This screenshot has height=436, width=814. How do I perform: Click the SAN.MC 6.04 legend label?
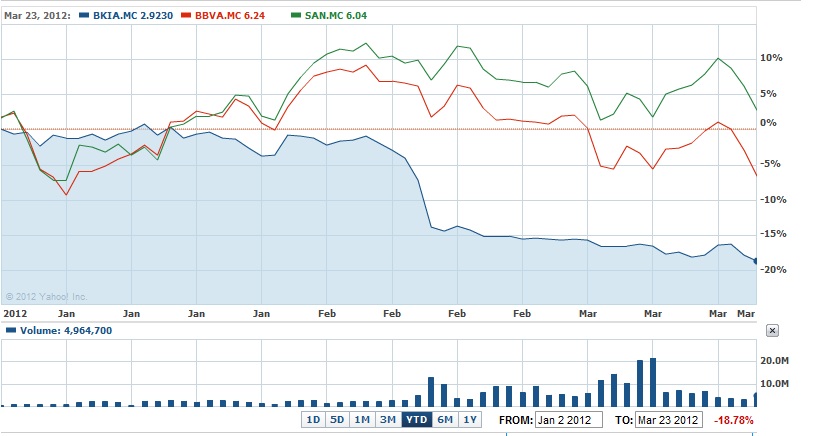(336, 16)
